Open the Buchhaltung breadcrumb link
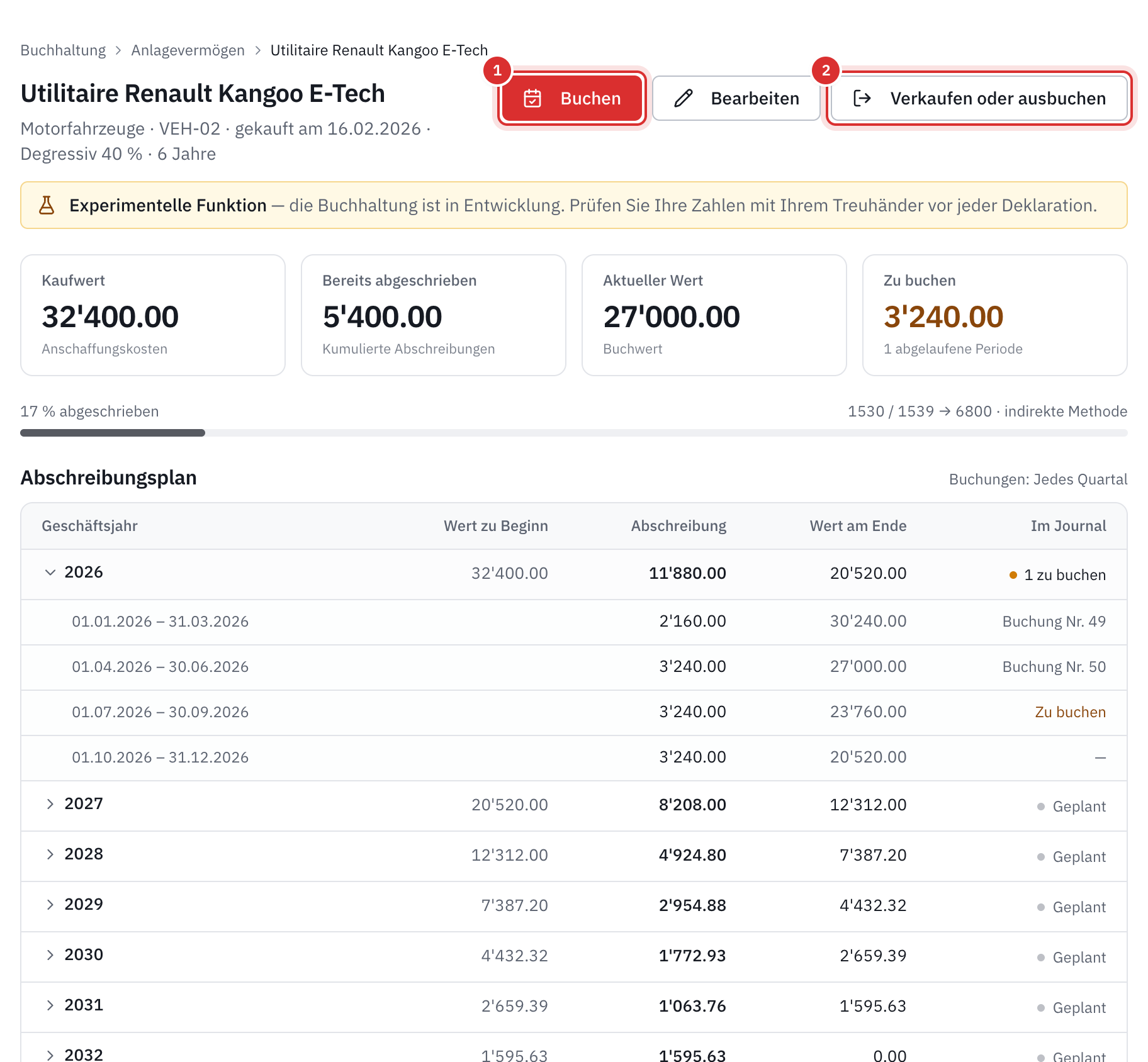The width and height of the screenshot is (1148, 1062). (63, 50)
